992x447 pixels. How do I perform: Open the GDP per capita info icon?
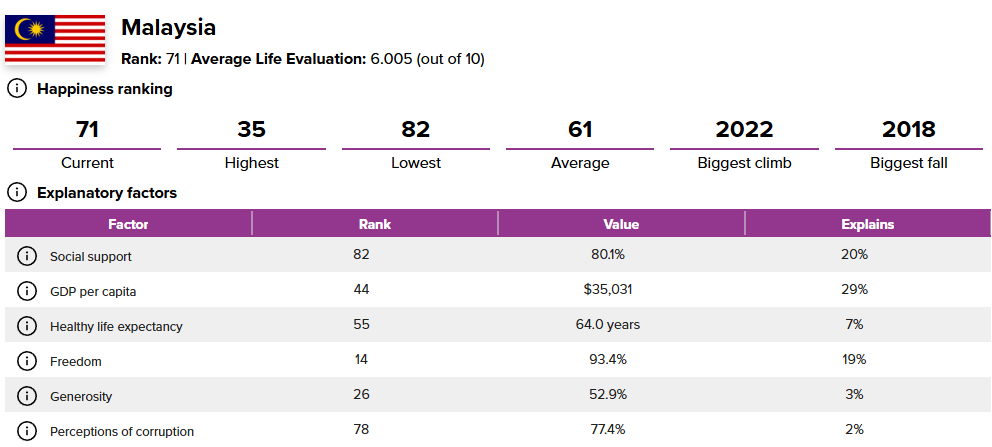tap(27, 291)
